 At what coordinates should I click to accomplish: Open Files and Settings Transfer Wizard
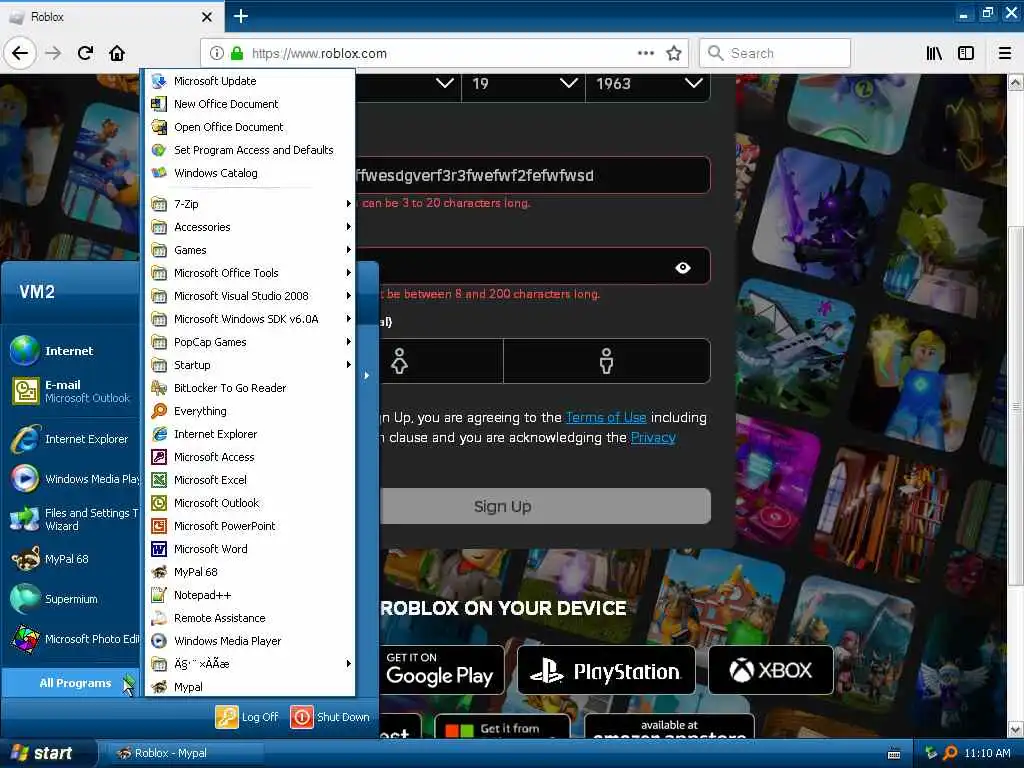pyautogui.click(x=72, y=519)
